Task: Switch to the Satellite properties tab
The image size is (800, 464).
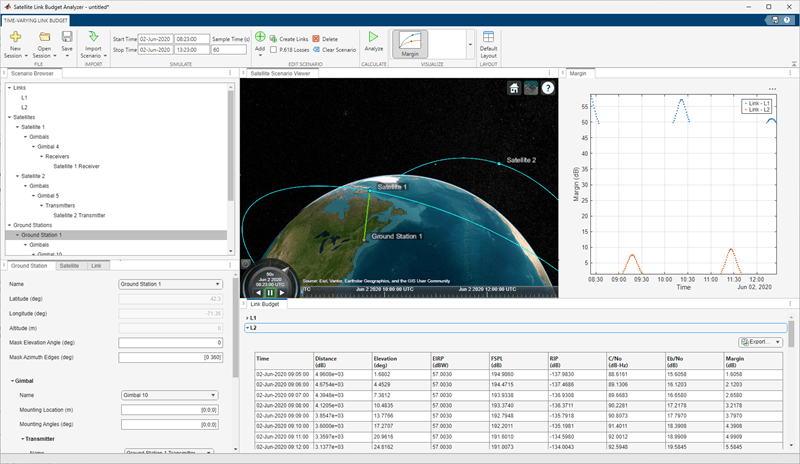Action: (69, 266)
